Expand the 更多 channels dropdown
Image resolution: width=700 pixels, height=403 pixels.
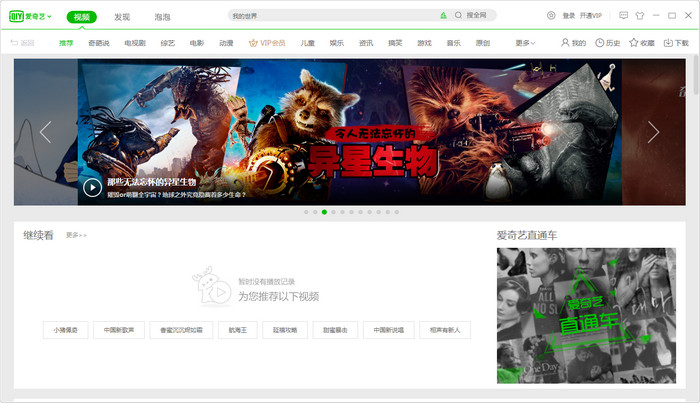click(525, 43)
